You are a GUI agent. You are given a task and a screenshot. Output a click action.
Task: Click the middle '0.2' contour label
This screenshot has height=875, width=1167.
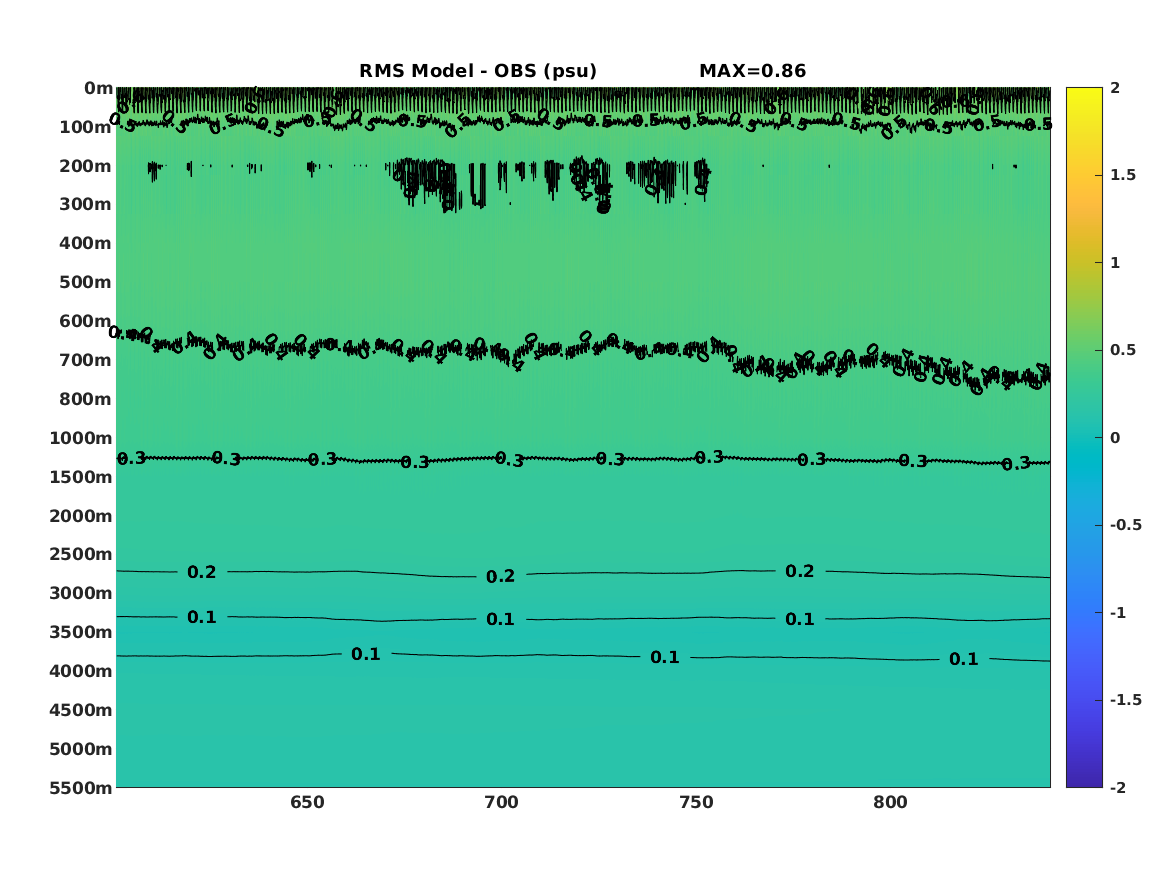point(500,577)
